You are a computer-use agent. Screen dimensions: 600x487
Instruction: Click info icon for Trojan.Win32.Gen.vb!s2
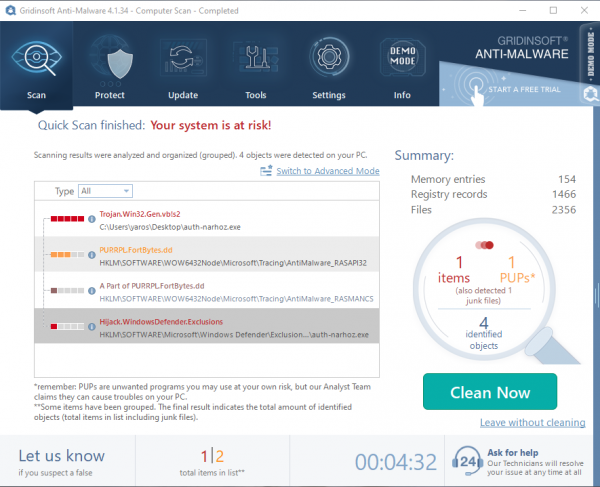click(x=92, y=219)
